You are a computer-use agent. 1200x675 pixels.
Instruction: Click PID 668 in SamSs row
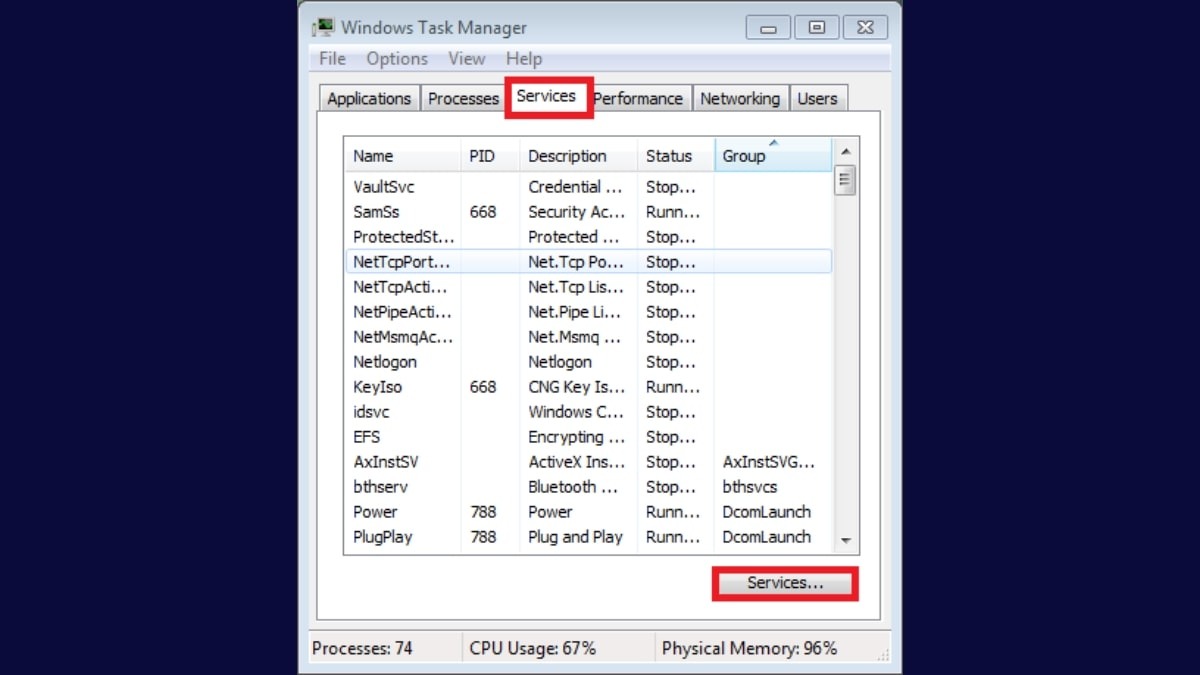coord(483,212)
